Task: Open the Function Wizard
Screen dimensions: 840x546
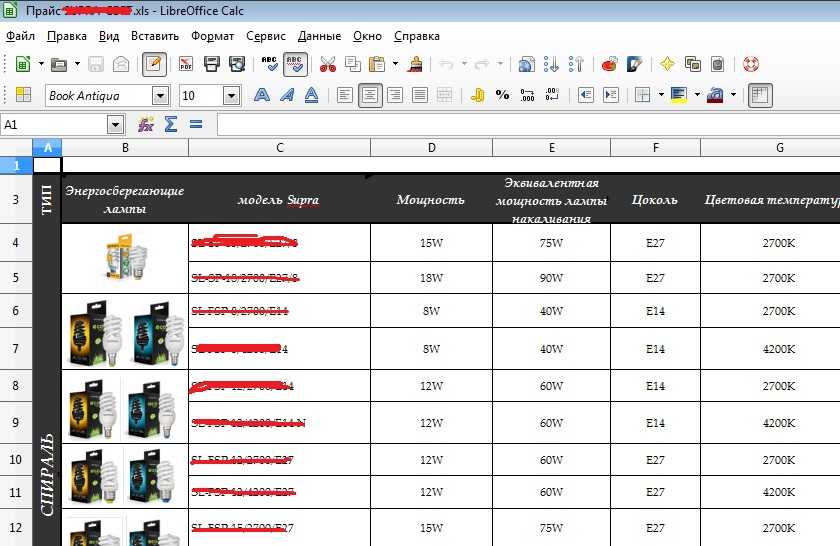Action: 146,125
